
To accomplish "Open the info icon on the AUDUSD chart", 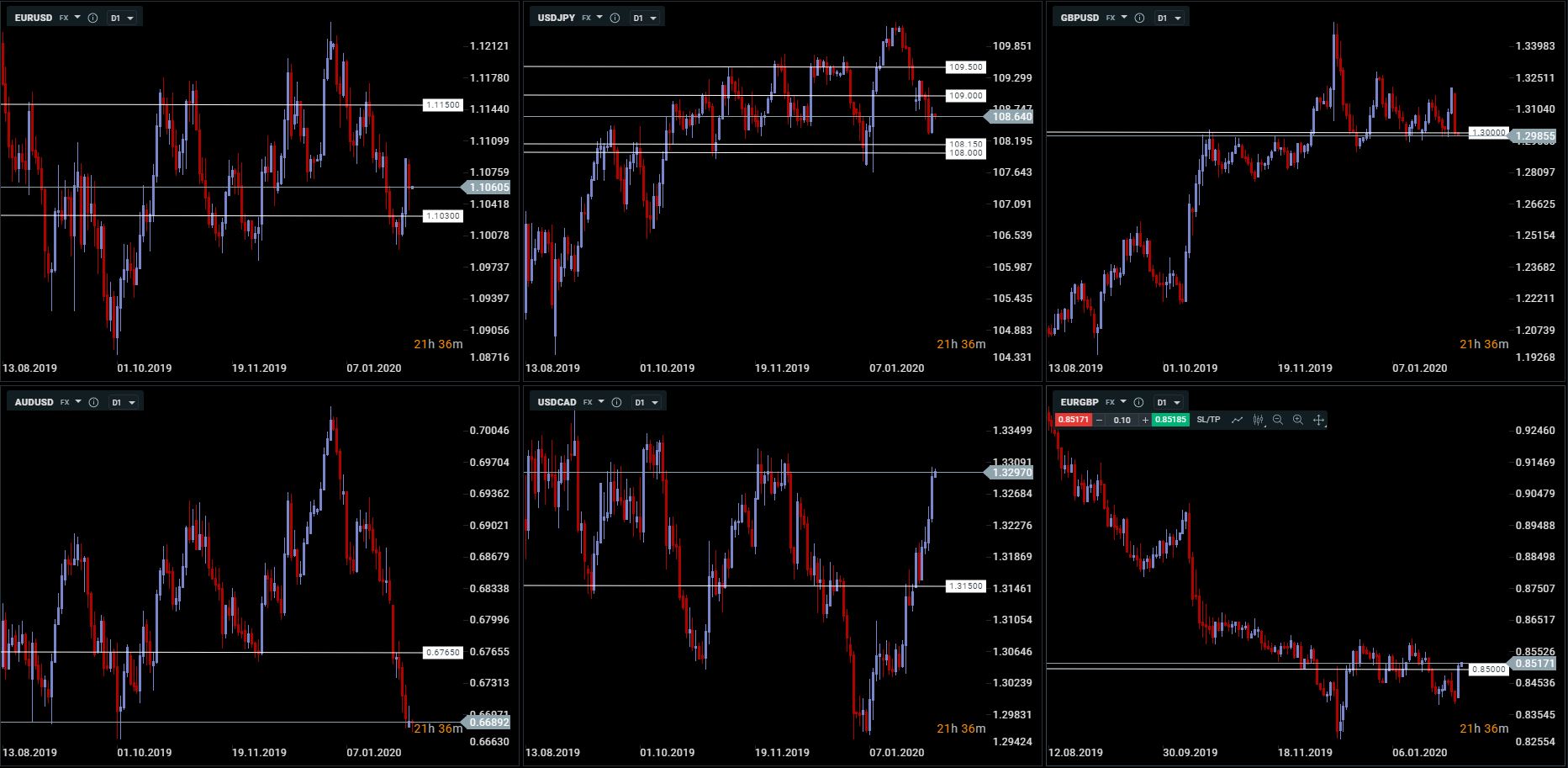I will point(93,402).
